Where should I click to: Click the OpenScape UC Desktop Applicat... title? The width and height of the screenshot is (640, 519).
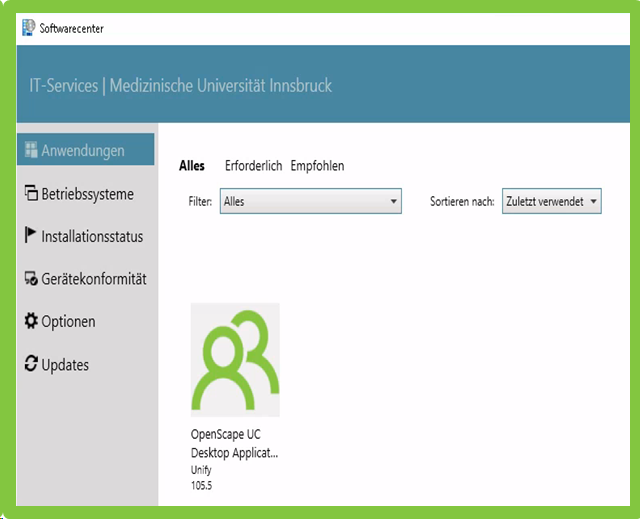click(x=234, y=444)
